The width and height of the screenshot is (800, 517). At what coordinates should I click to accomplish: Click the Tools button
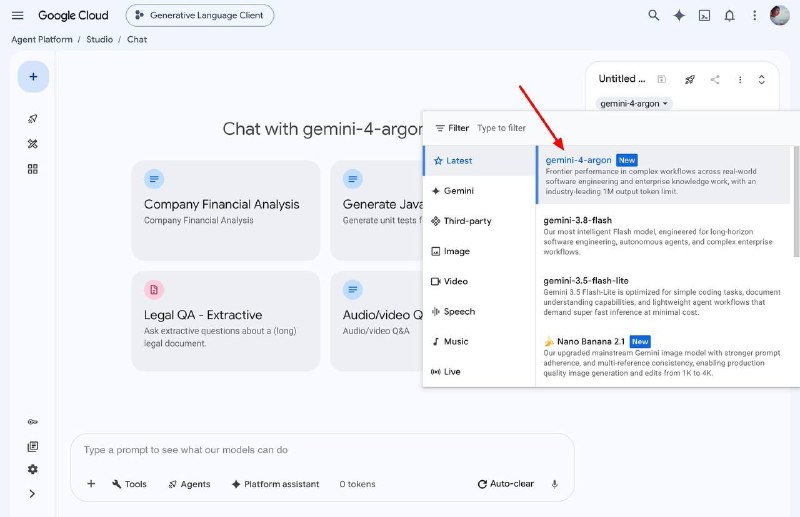[129, 484]
